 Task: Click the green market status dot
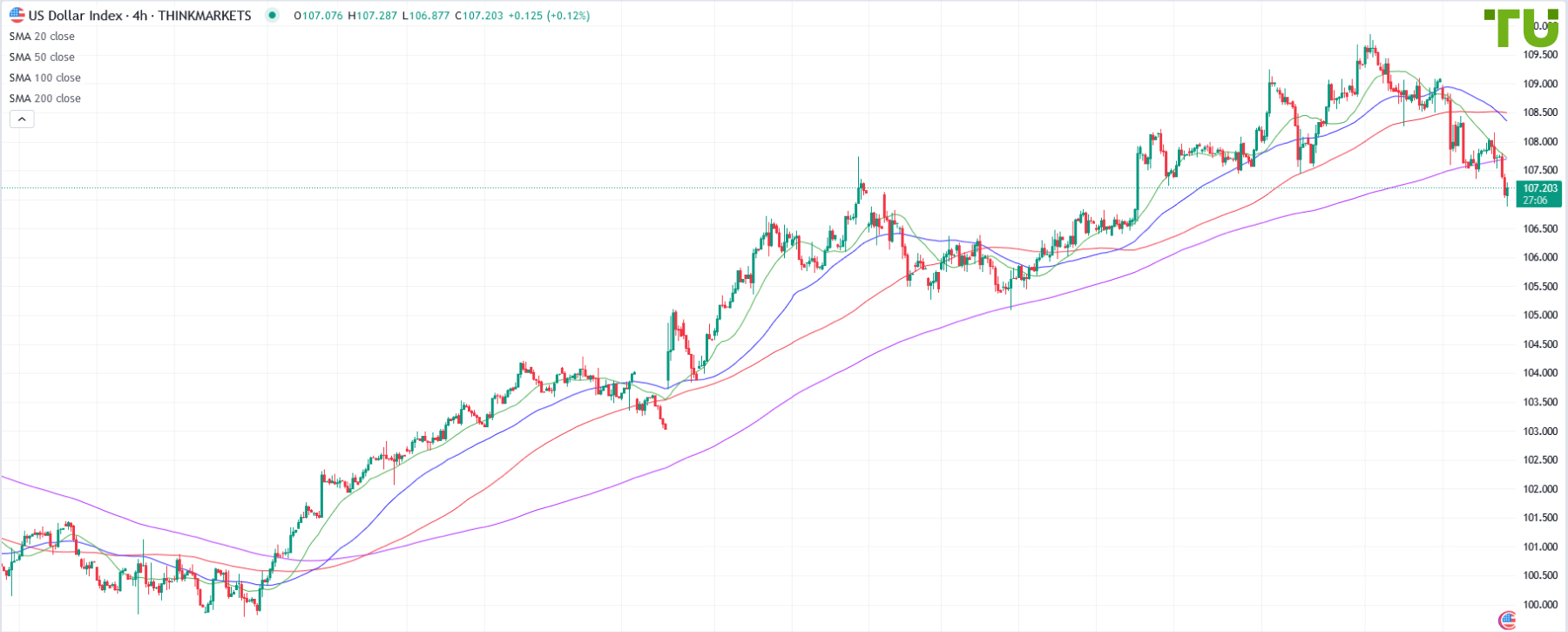click(273, 15)
